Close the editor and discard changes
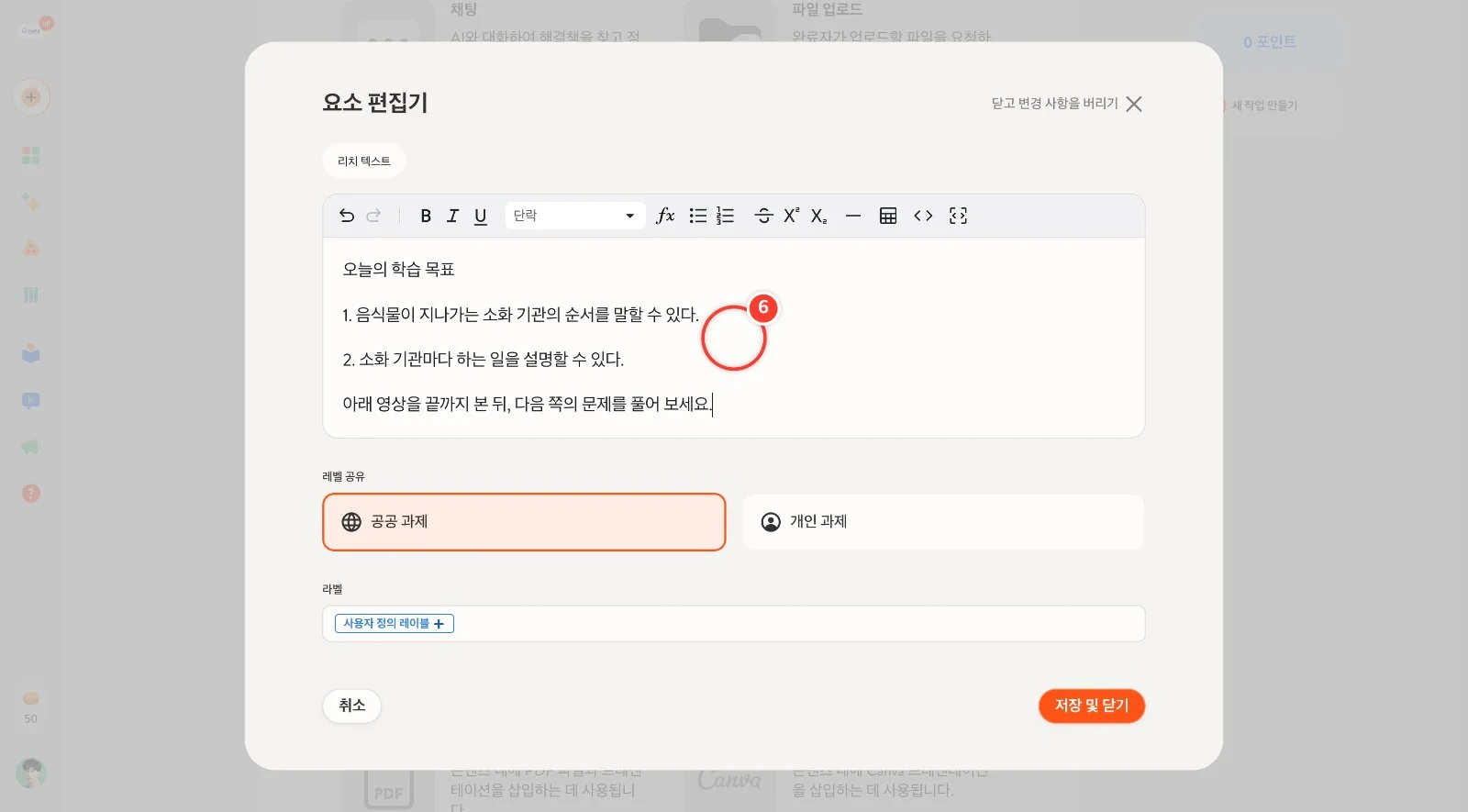This screenshot has height=812, width=1468. point(1067,104)
